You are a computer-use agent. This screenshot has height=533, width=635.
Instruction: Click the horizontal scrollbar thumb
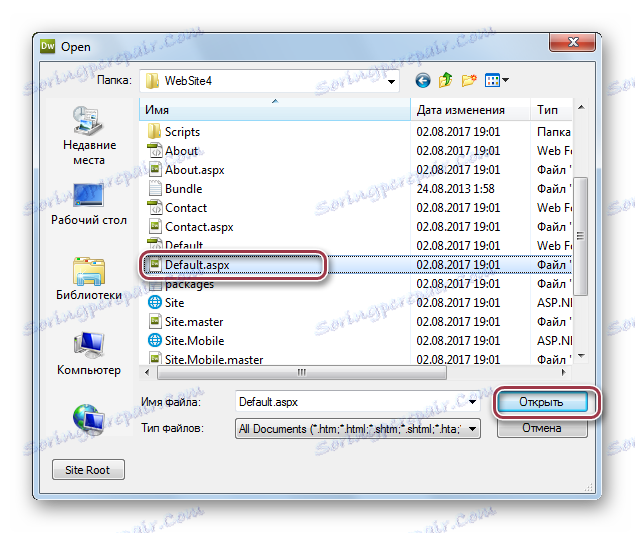[x=302, y=372]
